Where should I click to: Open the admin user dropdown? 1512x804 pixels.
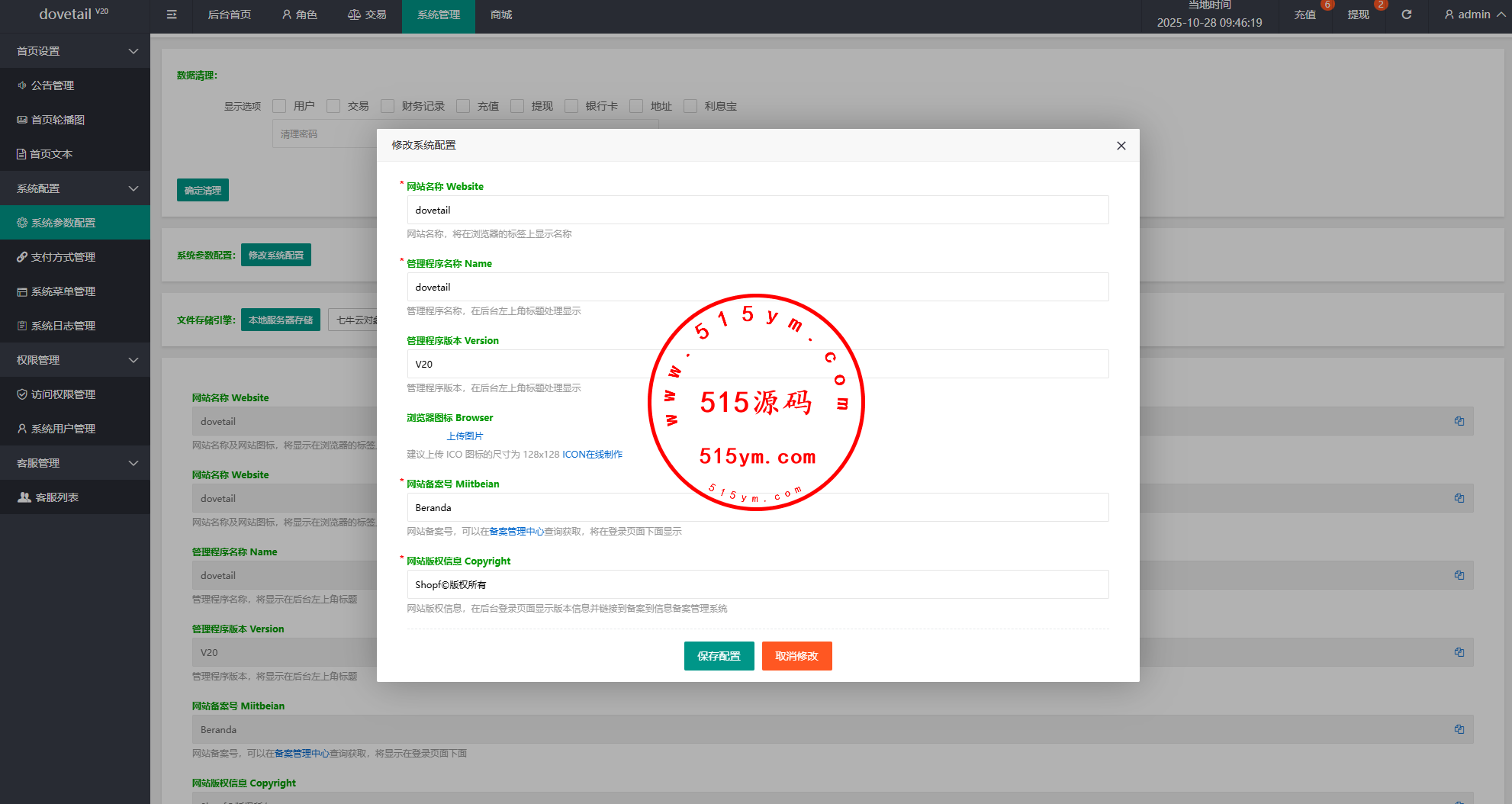click(1473, 14)
